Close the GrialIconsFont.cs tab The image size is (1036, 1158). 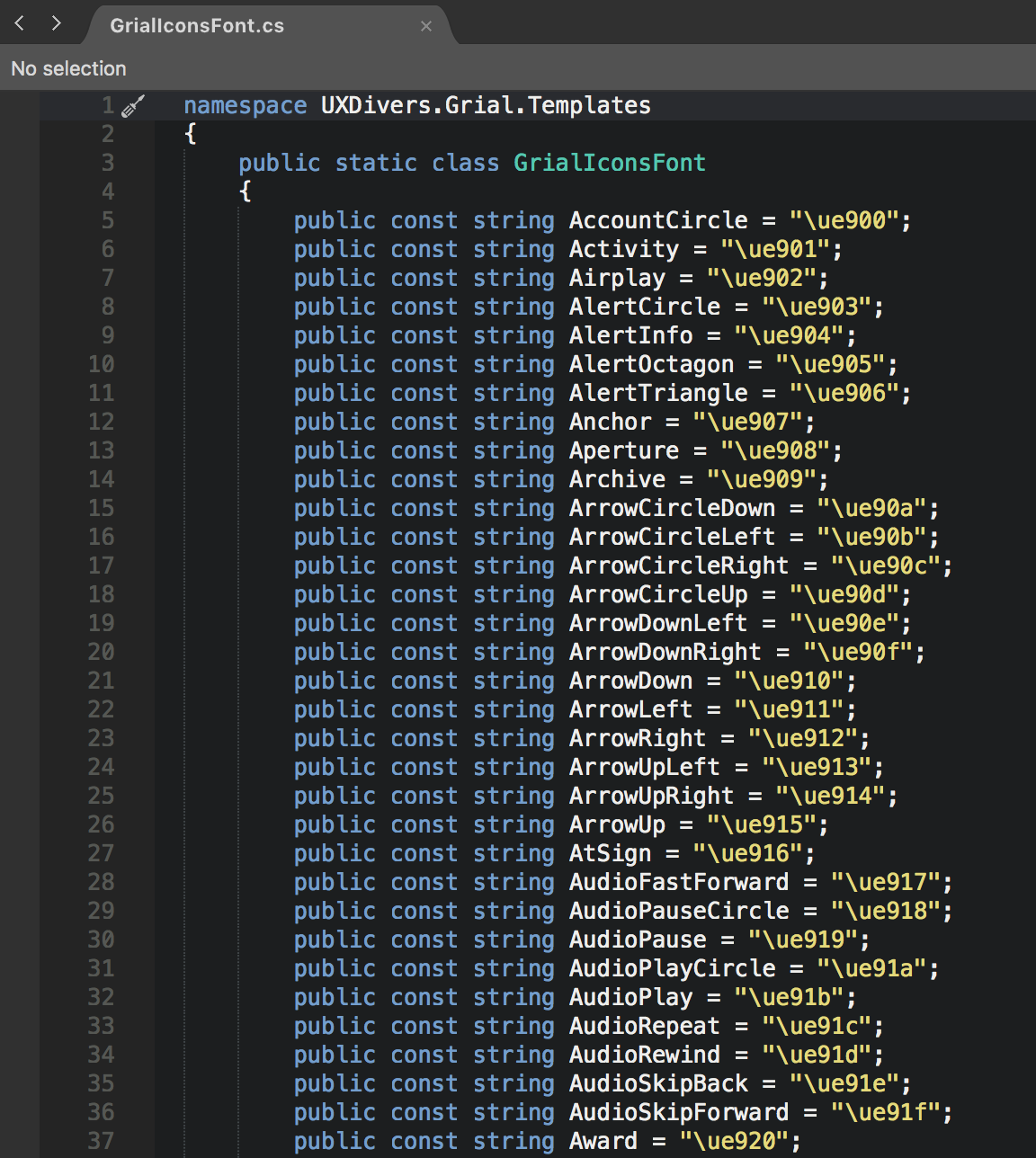426,26
